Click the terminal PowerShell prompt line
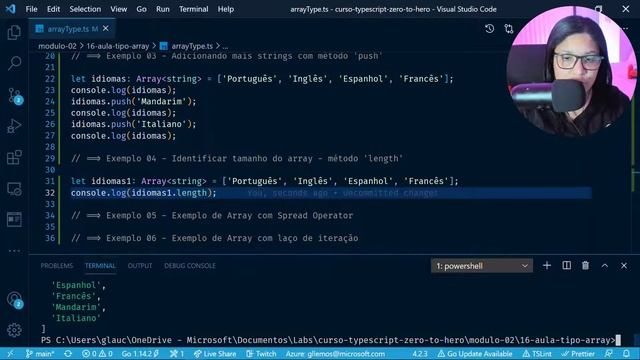 (x=331, y=340)
